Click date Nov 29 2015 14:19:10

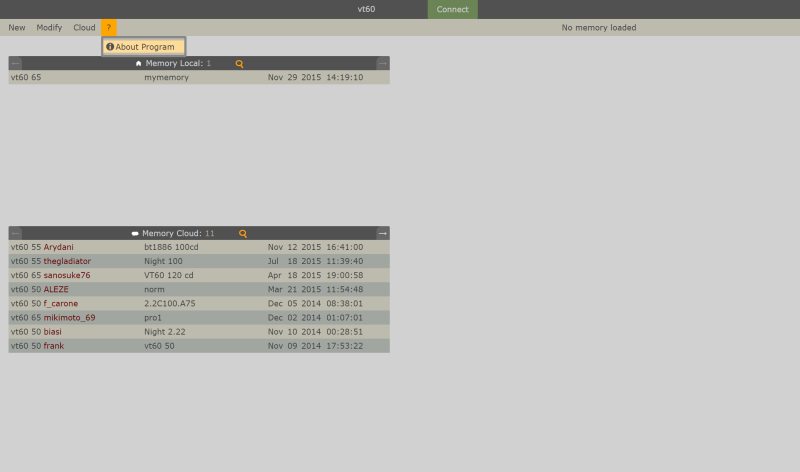click(315, 78)
